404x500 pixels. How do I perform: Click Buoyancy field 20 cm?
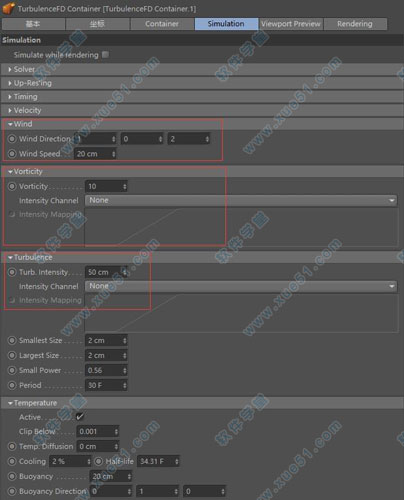click(111, 476)
